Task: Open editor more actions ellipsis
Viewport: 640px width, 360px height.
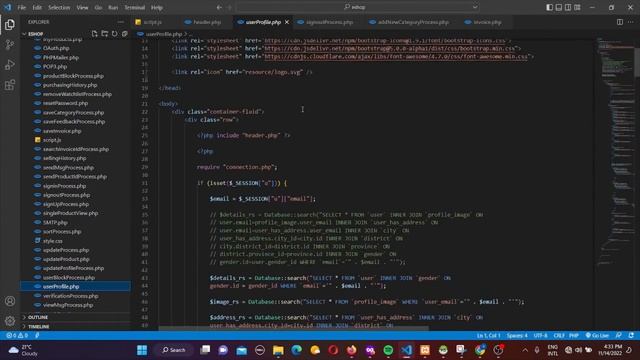Action: pos(631,22)
